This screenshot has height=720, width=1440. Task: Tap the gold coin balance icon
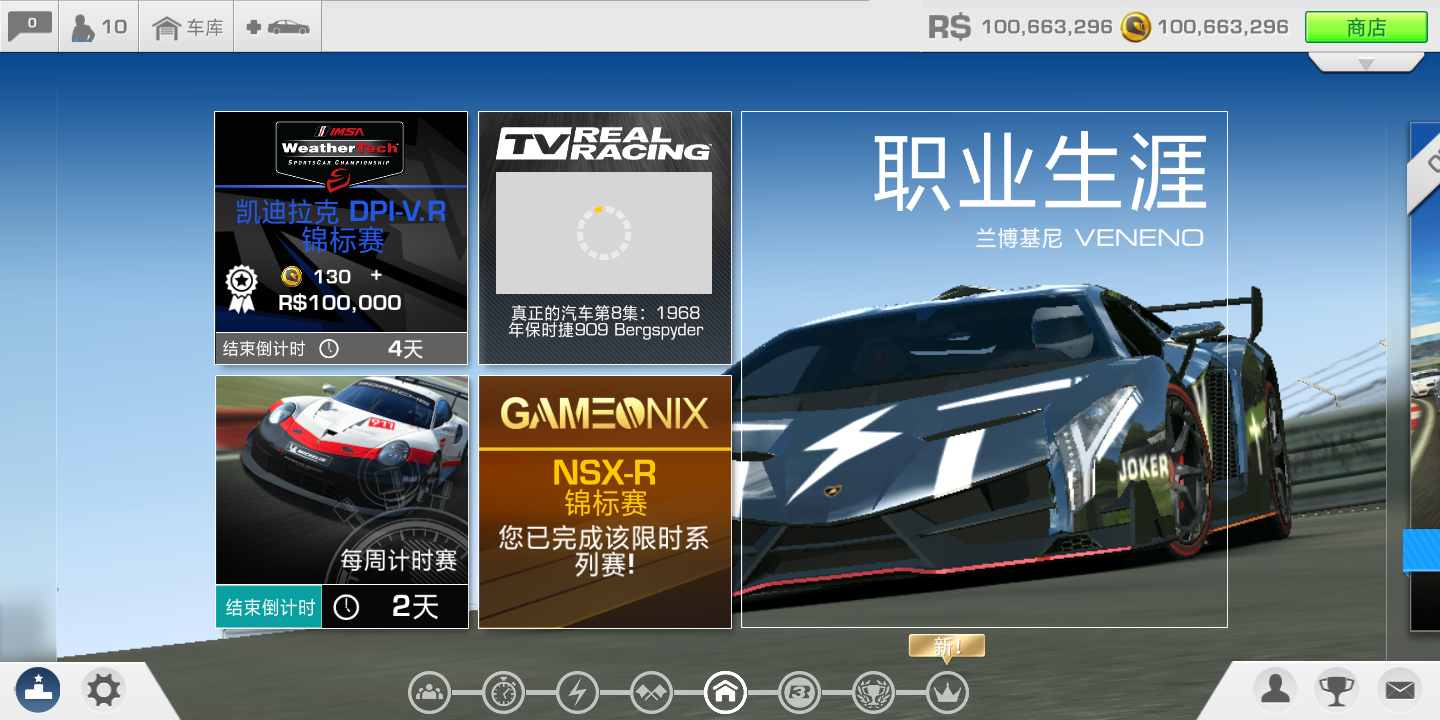coord(1135,27)
